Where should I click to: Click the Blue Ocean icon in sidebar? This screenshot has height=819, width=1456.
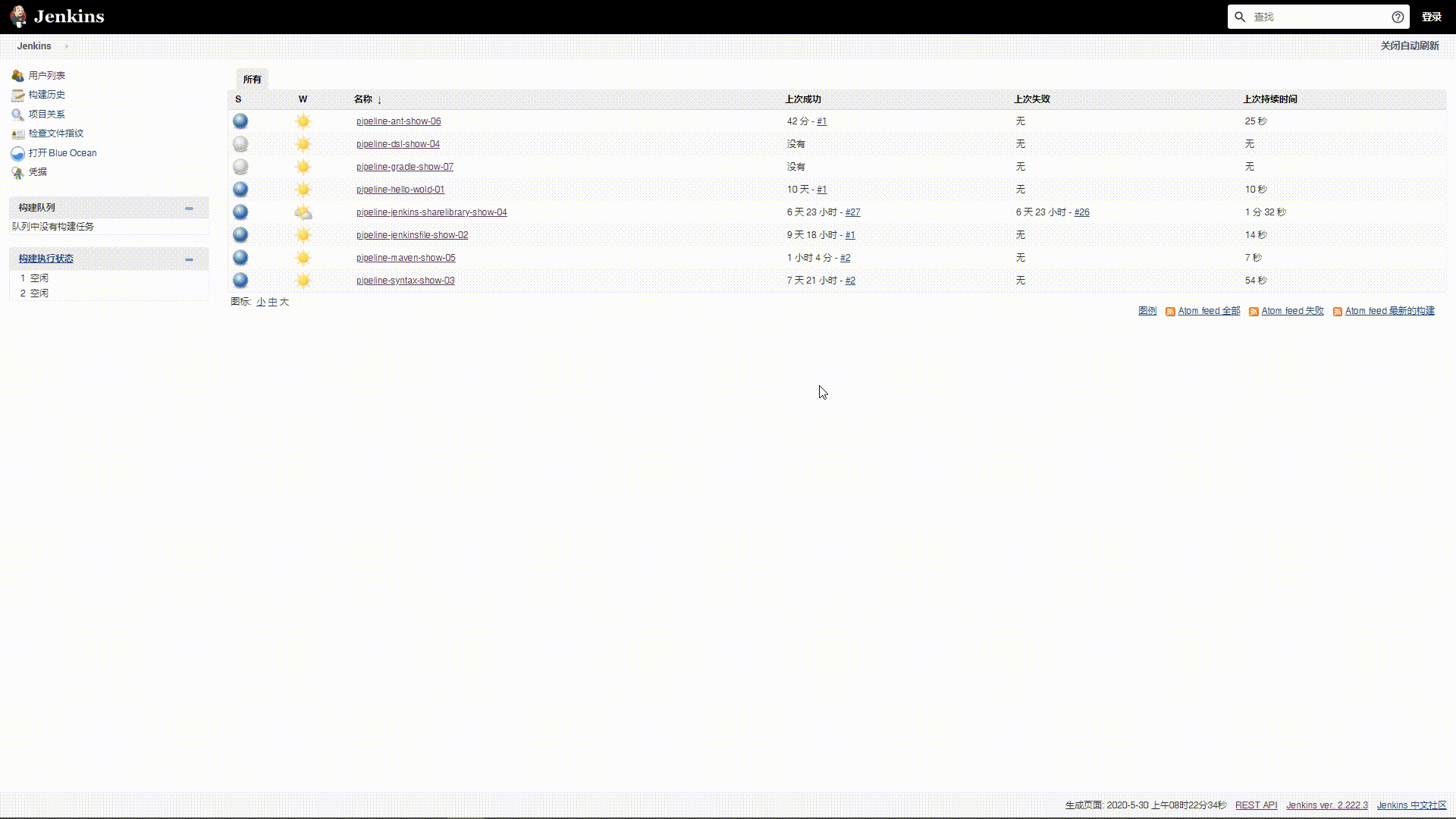pos(17,153)
